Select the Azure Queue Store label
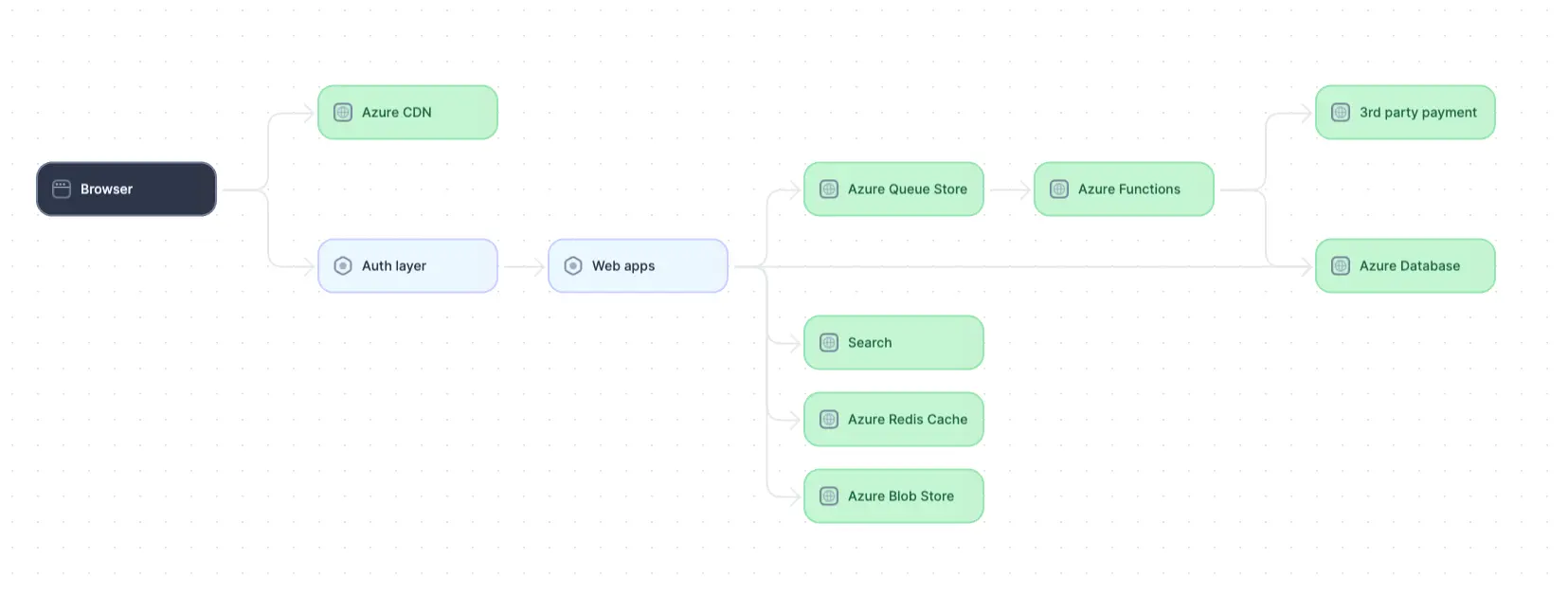Image resolution: width=1568 pixels, height=596 pixels. pos(907,190)
